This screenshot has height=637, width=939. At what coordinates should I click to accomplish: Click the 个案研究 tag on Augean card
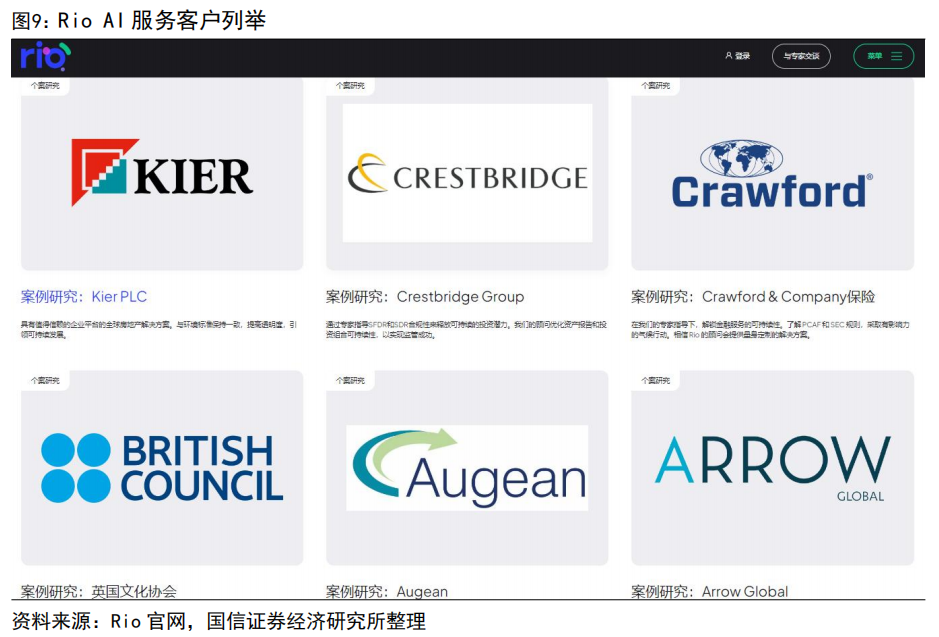(350, 380)
